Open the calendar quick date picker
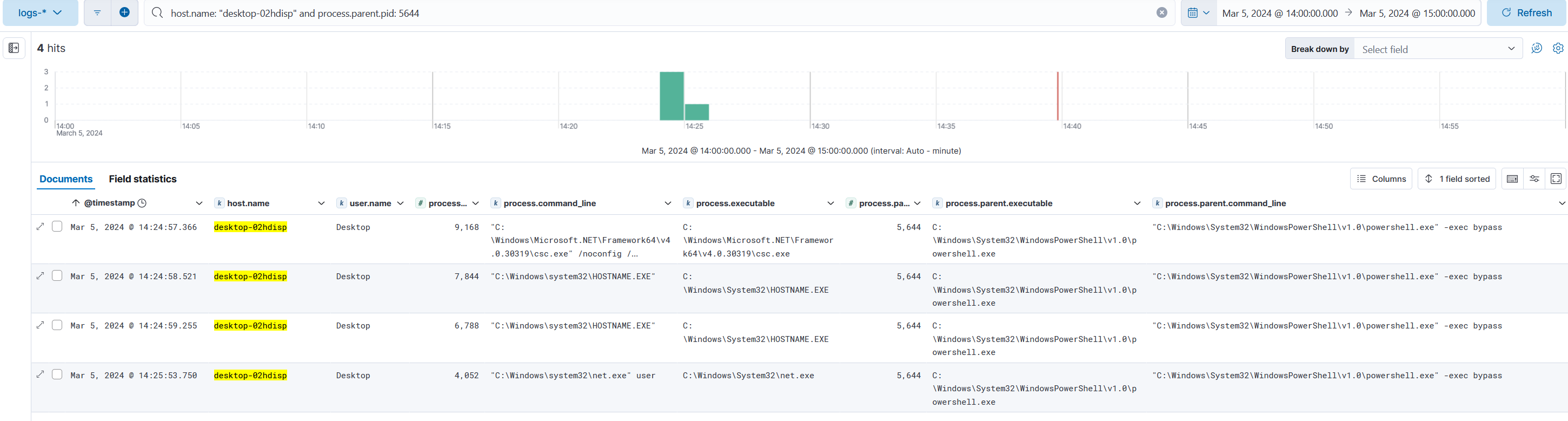1568x421 pixels. (x=1198, y=13)
